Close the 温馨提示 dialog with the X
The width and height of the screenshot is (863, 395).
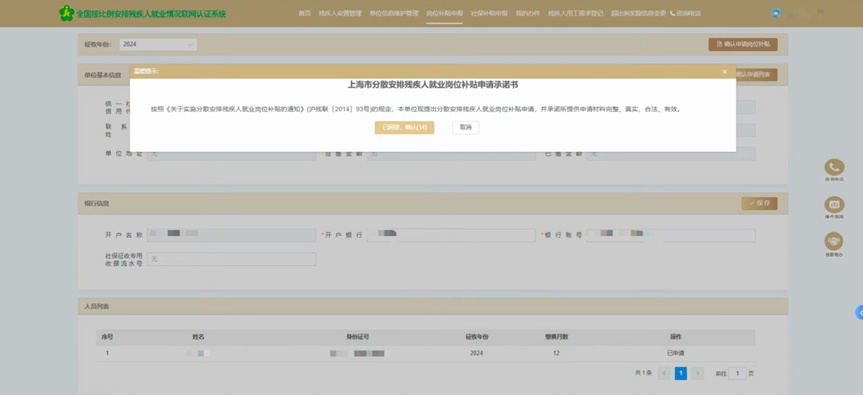(724, 72)
